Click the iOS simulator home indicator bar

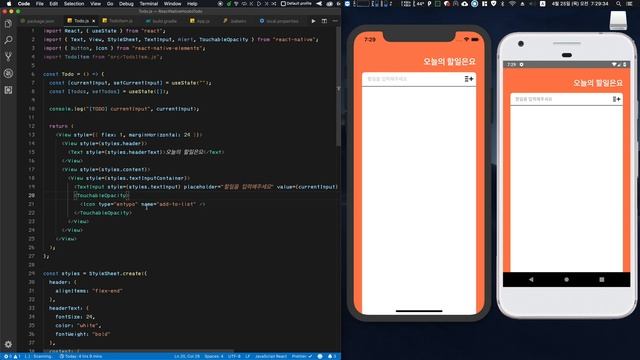419,311
